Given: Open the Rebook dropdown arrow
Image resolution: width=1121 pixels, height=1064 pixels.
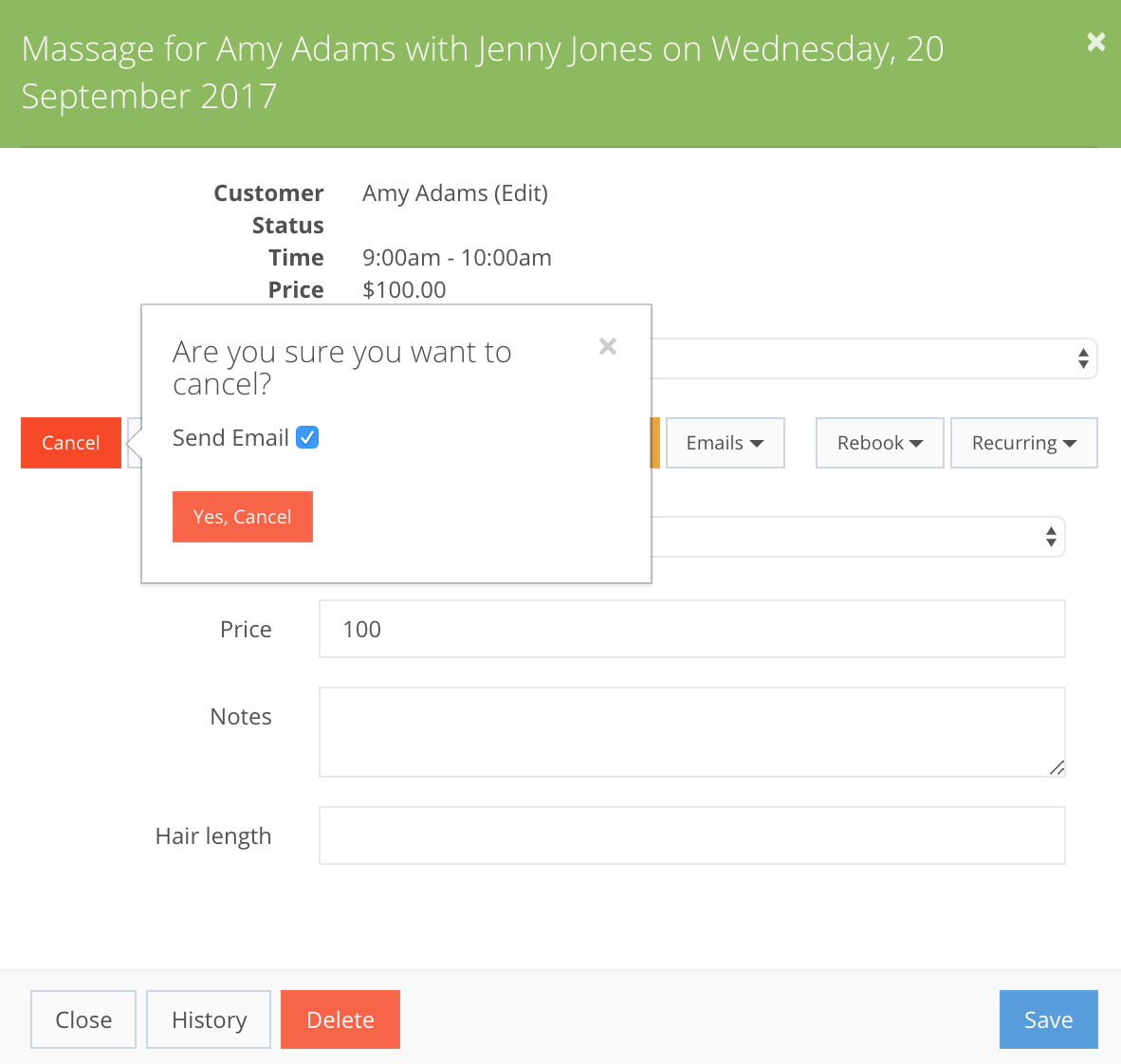Looking at the screenshot, I should [916, 443].
